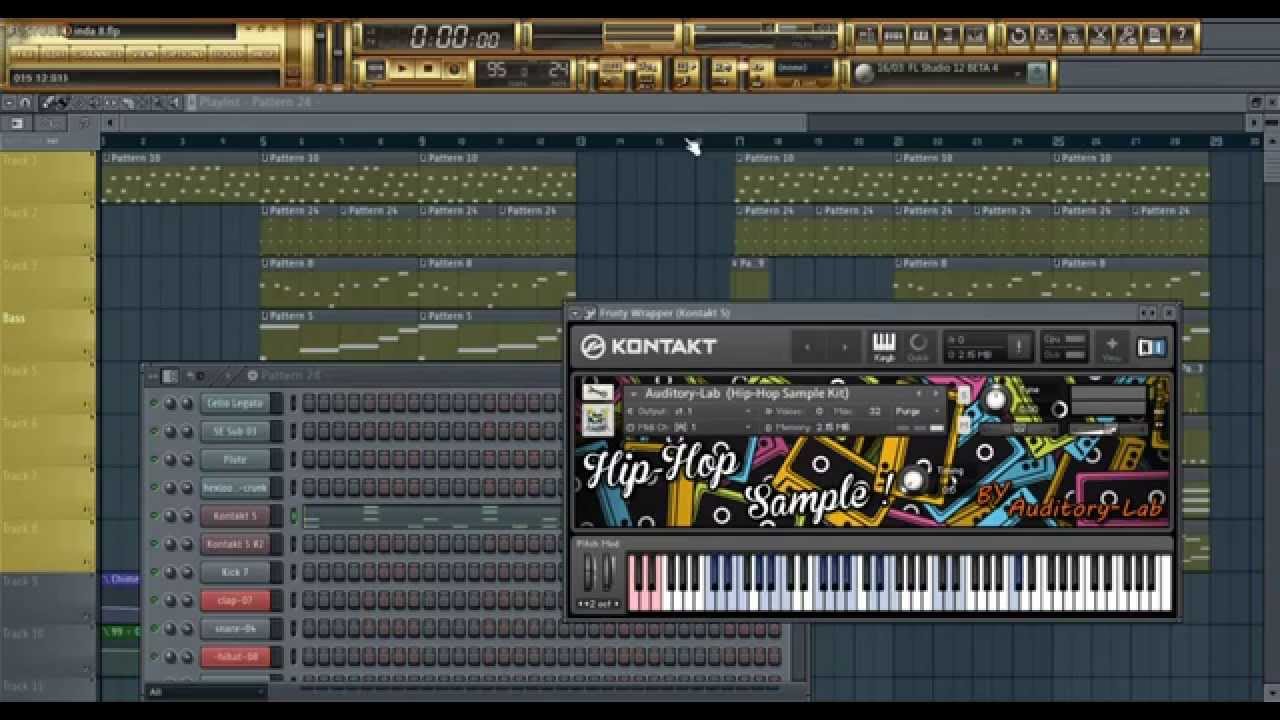Screen dimensions: 1280x720
Task: Open the OPTIONS menu
Action: coord(184,53)
